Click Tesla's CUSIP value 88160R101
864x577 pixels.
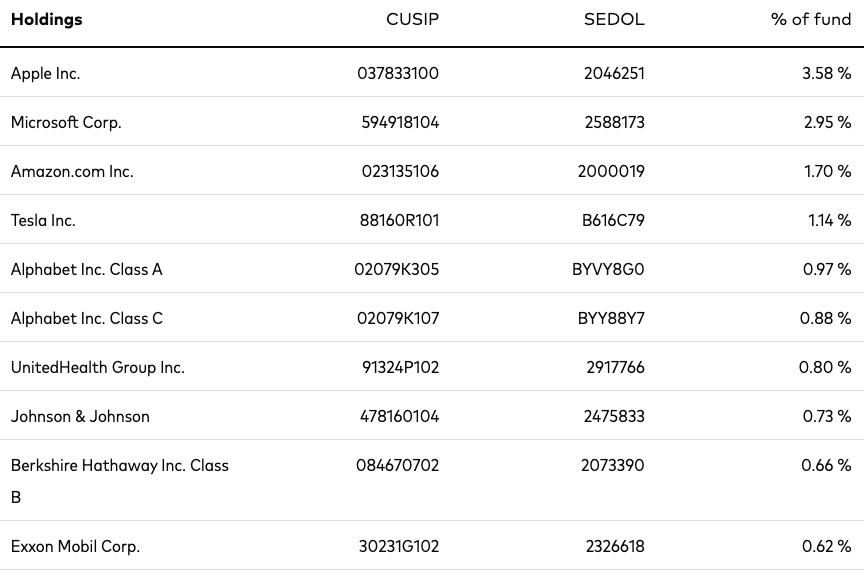[399, 220]
